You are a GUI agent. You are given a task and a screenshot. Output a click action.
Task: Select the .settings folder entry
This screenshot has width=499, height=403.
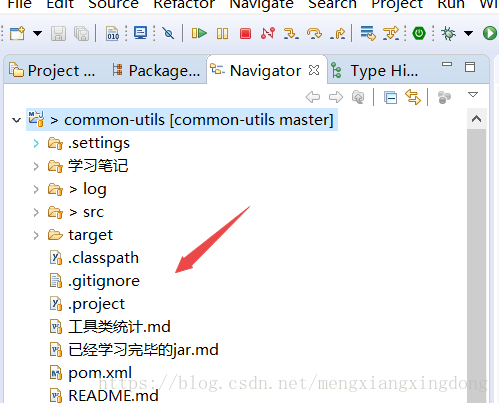(89, 143)
